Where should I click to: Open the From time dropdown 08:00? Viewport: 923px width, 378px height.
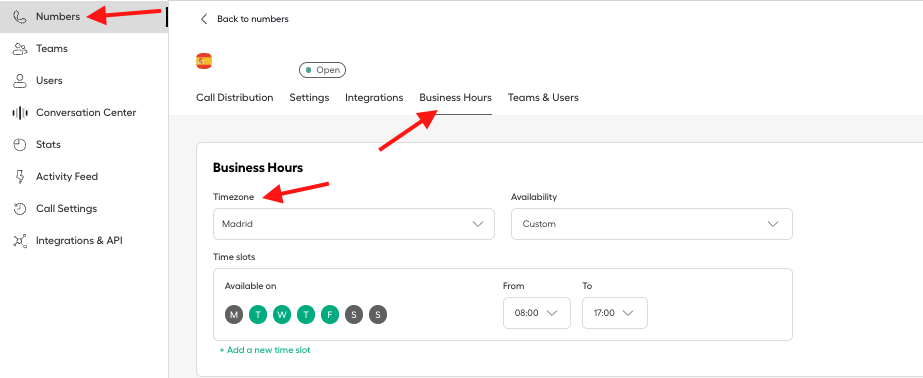pyautogui.click(x=537, y=313)
